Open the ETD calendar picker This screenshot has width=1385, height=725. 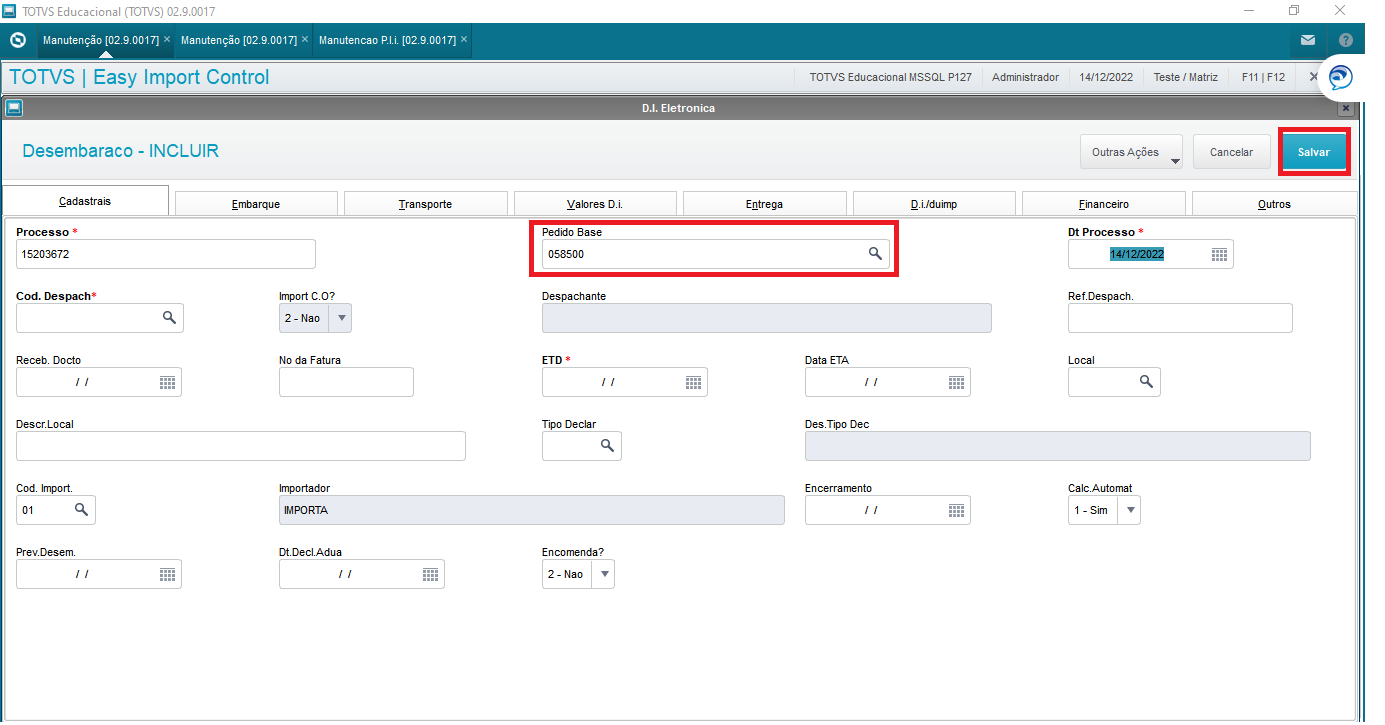click(x=693, y=382)
